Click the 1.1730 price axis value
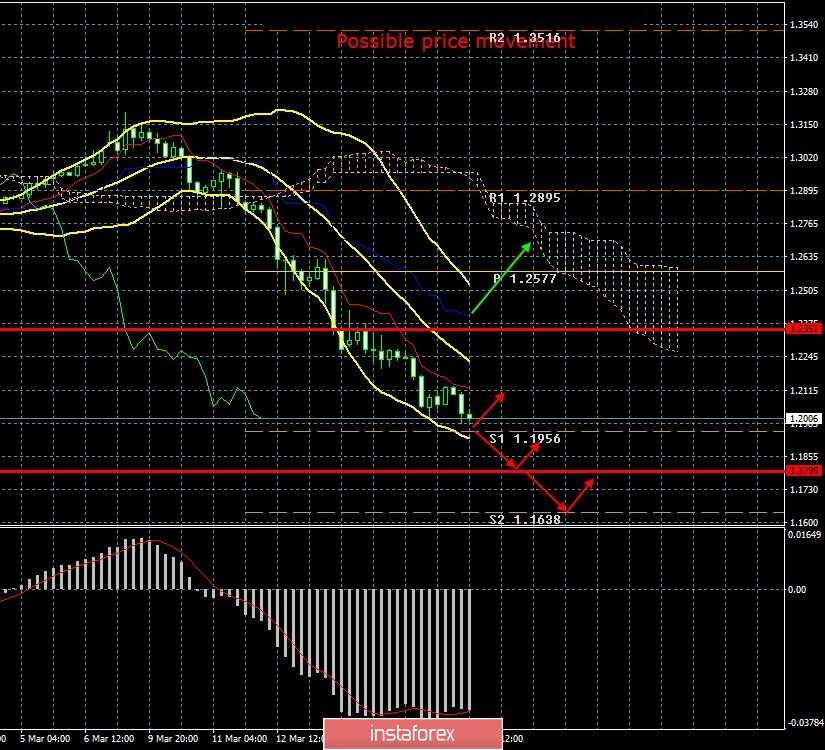 click(x=804, y=489)
